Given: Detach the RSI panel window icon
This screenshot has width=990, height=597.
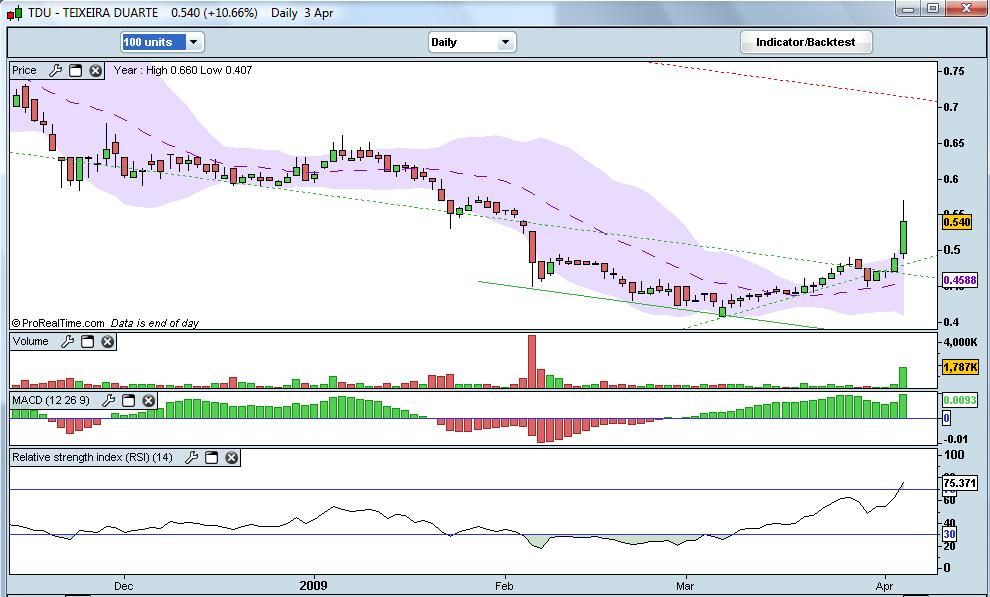Looking at the screenshot, I should pyautogui.click(x=212, y=458).
